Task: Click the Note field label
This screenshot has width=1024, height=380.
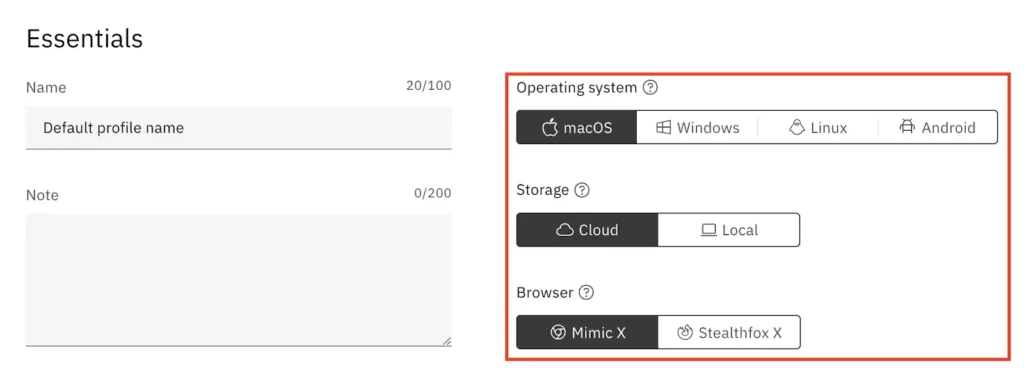Action: coord(42,195)
